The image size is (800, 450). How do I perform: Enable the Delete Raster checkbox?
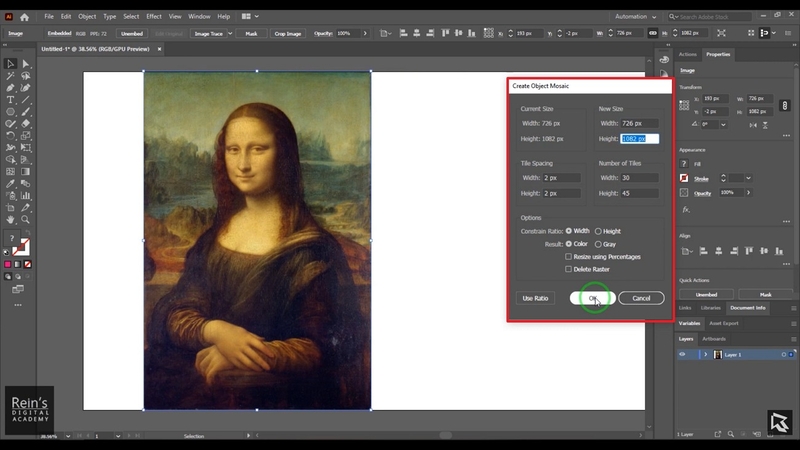coord(569,269)
